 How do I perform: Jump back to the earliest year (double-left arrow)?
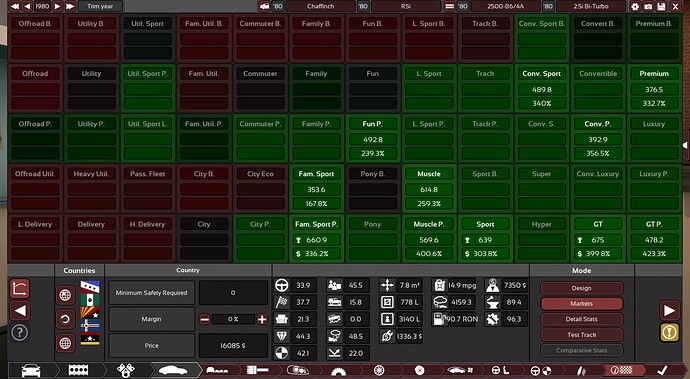pos(15,6)
